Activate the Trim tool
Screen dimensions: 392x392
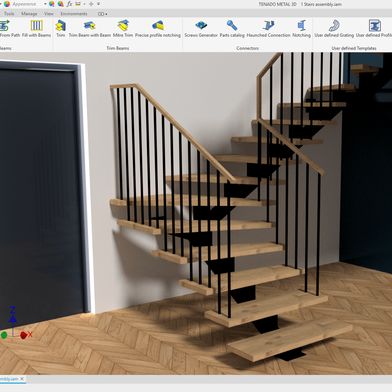(61, 29)
